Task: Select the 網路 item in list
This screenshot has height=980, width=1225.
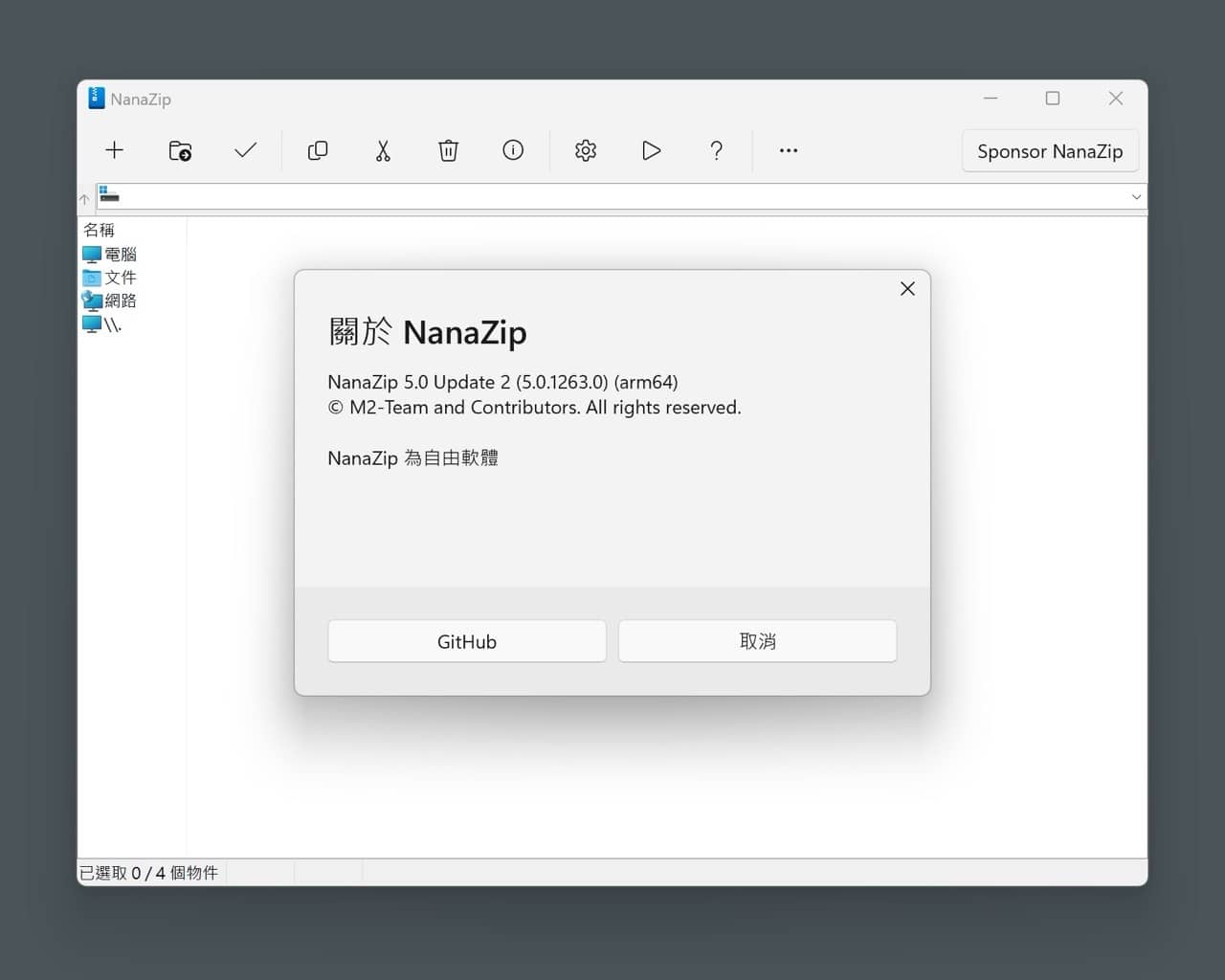Action: (109, 301)
